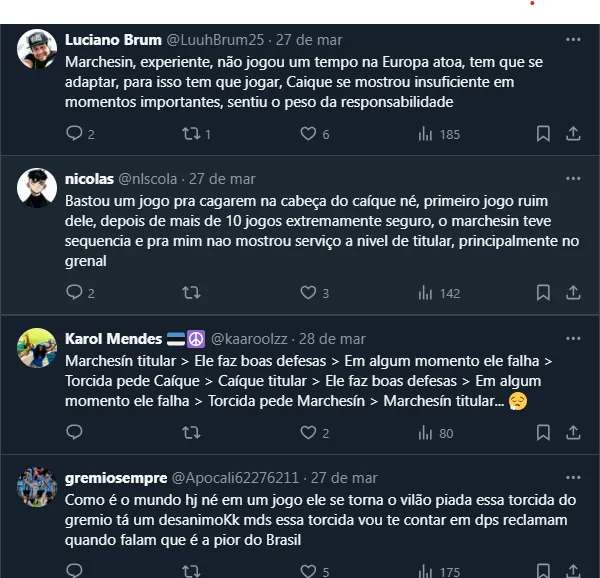This screenshot has width=600, height=578.
Task: Retweet Luciano Brum's post
Action: click(191, 134)
